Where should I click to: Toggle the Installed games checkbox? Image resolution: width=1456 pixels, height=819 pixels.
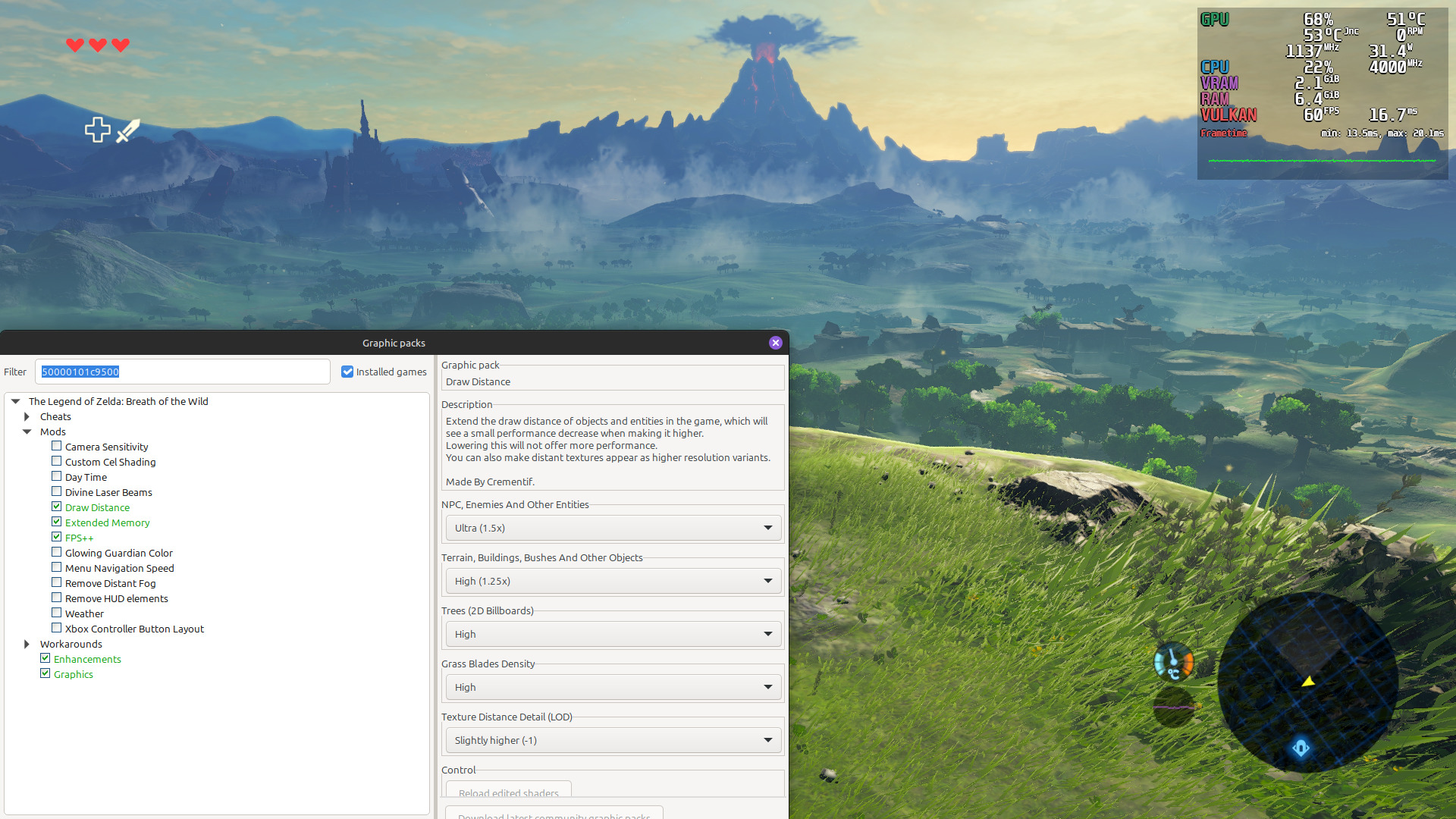tap(347, 372)
